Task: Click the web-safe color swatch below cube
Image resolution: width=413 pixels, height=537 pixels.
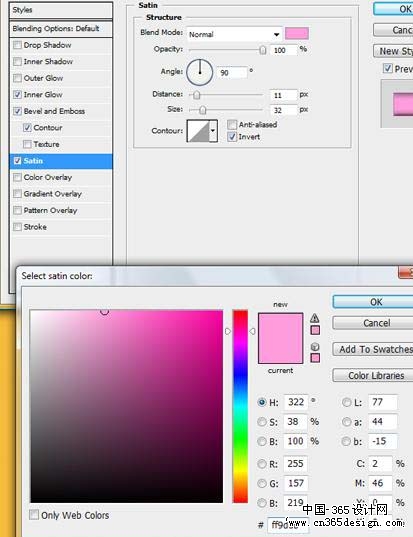Action: (315, 358)
